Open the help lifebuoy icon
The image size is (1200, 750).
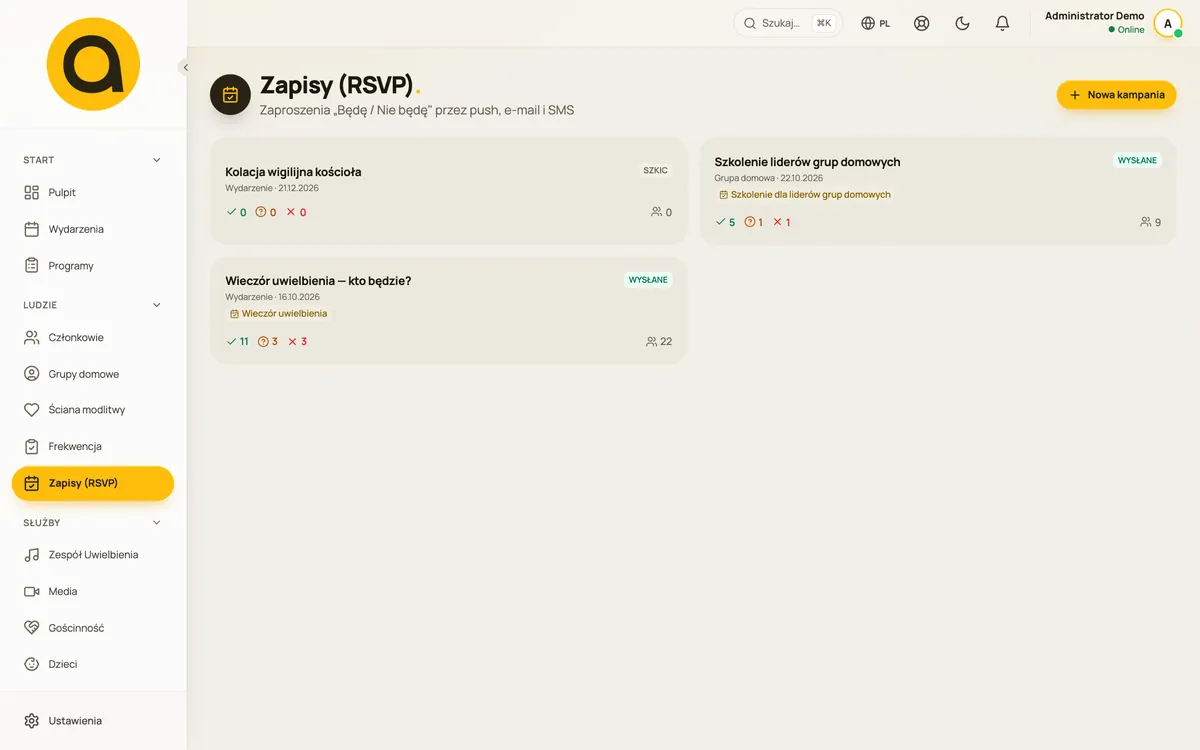922,23
